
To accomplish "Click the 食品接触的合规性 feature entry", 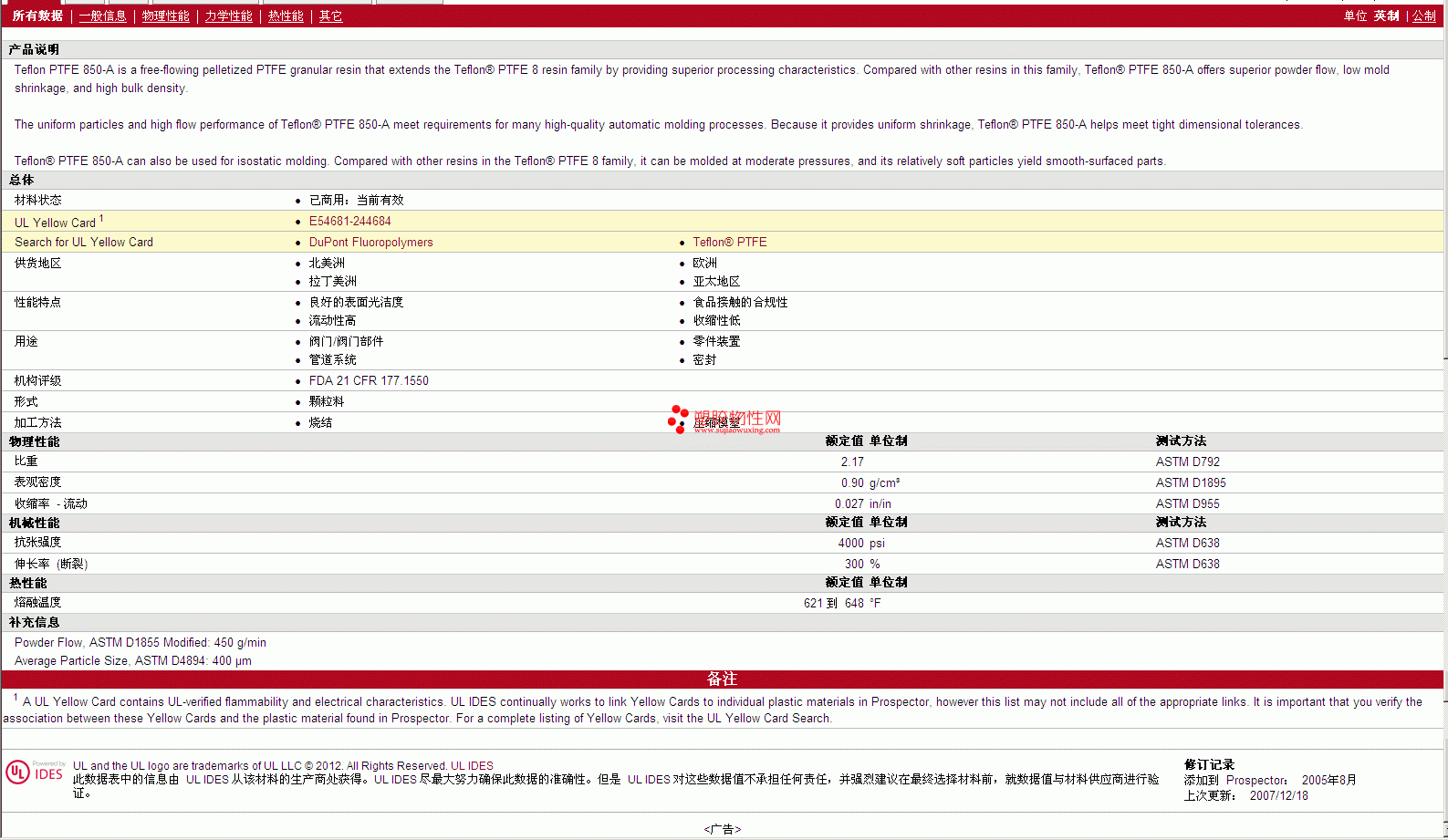I will coord(740,302).
